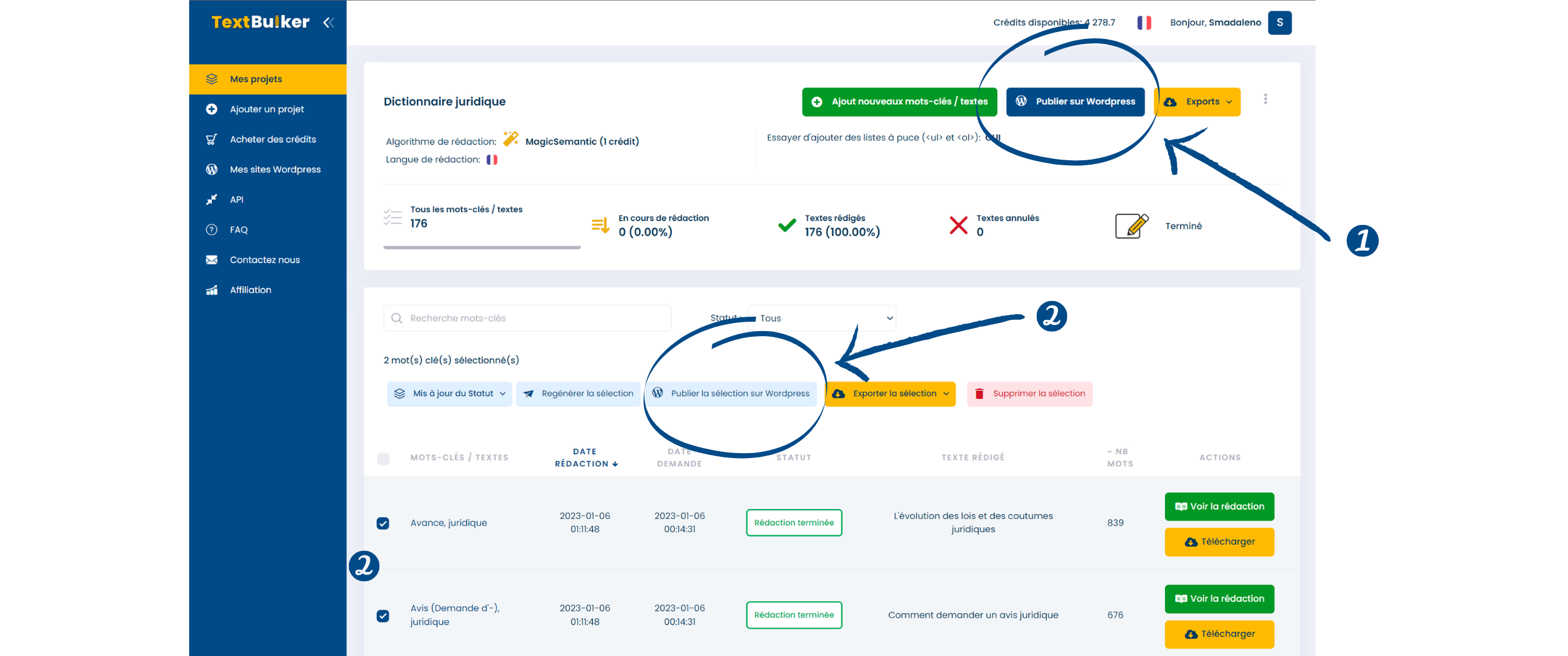Open Affiliation via the chart icon
Screen dimensions: 1568x656
211,290
